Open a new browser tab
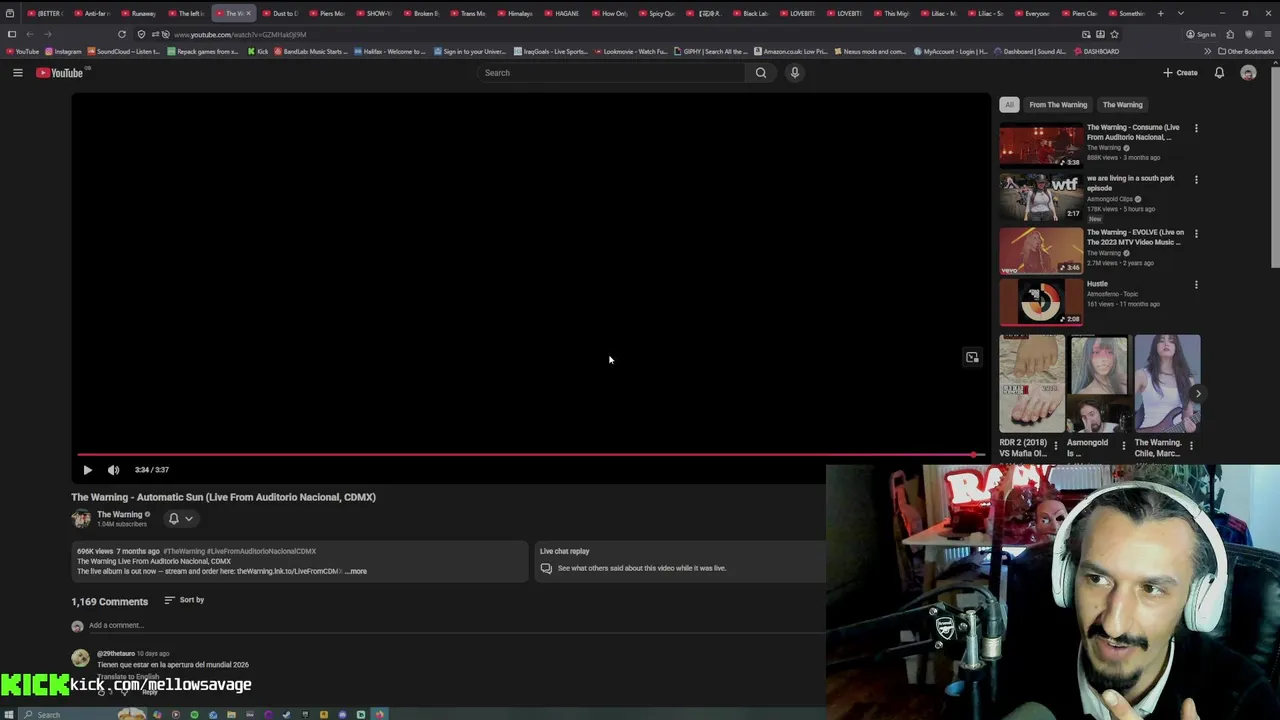 click(1160, 13)
